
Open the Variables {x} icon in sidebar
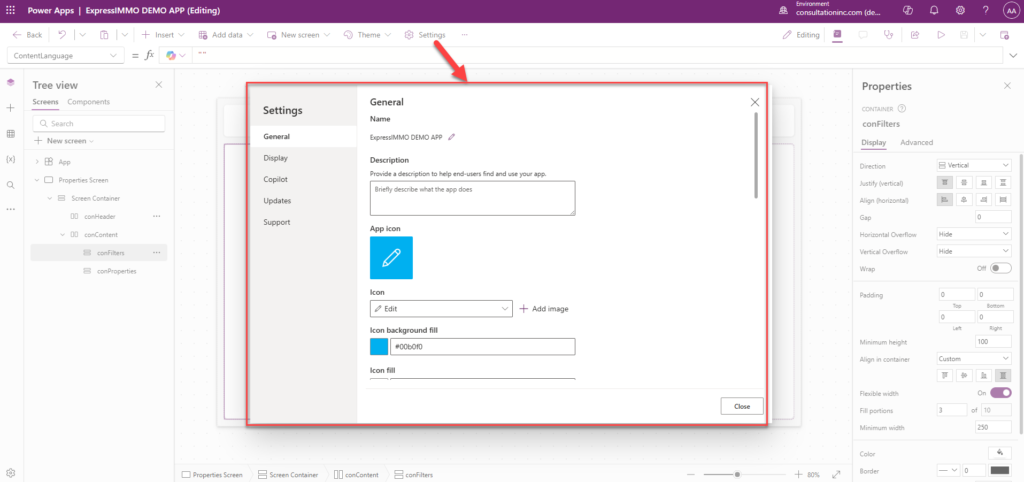[x=10, y=159]
